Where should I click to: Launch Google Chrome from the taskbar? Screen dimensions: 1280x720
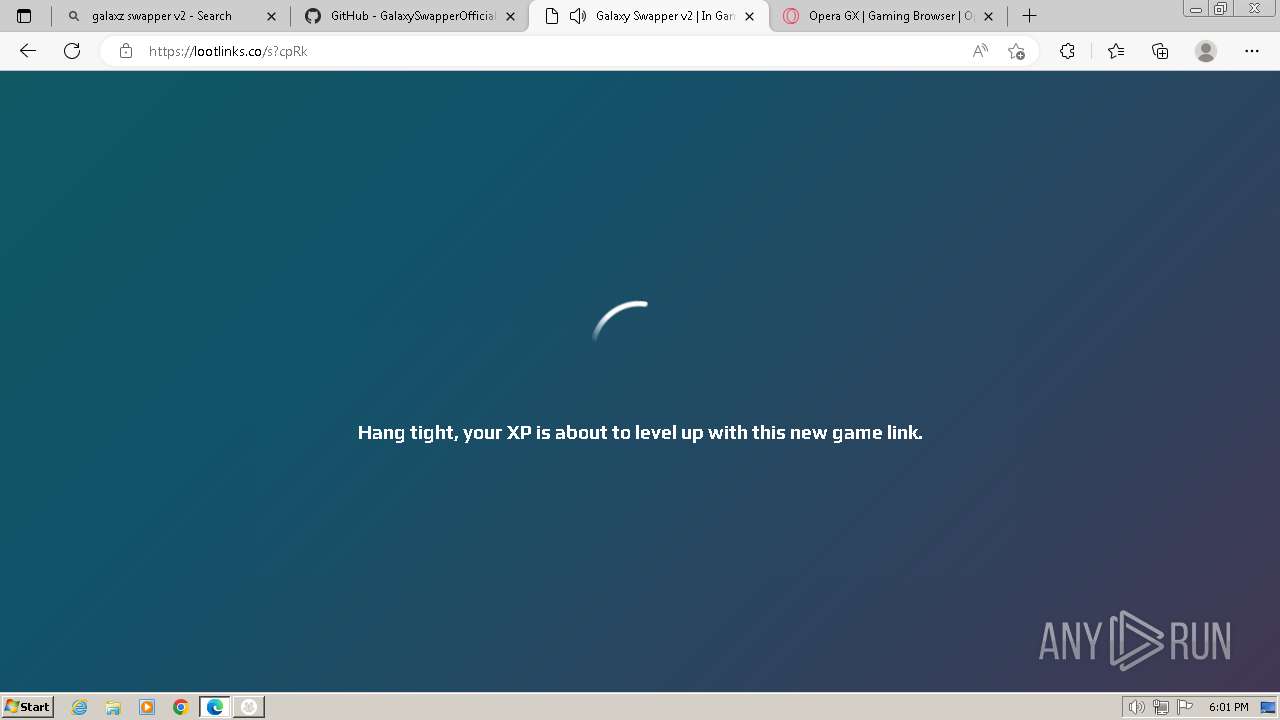click(181, 707)
